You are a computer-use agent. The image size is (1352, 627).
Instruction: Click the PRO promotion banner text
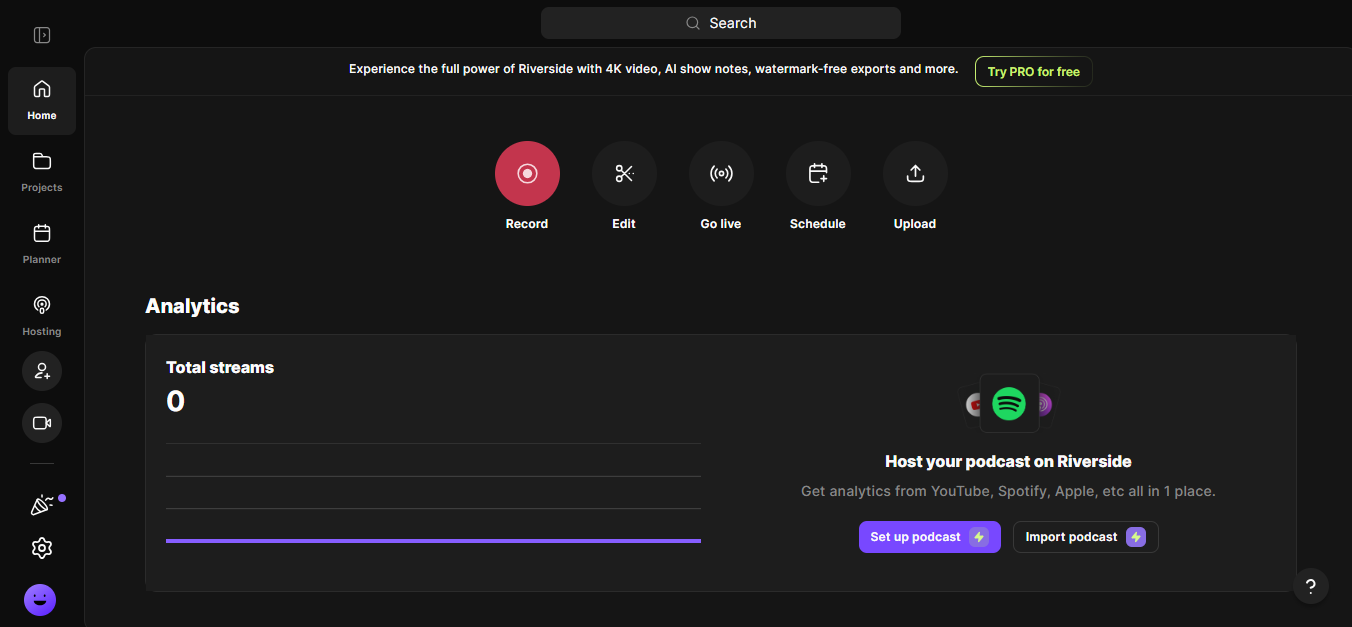pyautogui.click(x=653, y=69)
